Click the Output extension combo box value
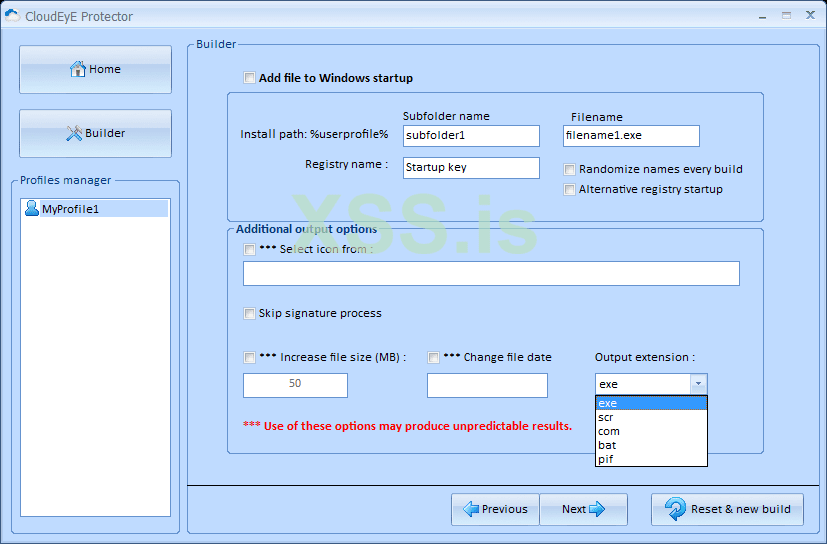The height and width of the screenshot is (544, 827). (x=643, y=384)
